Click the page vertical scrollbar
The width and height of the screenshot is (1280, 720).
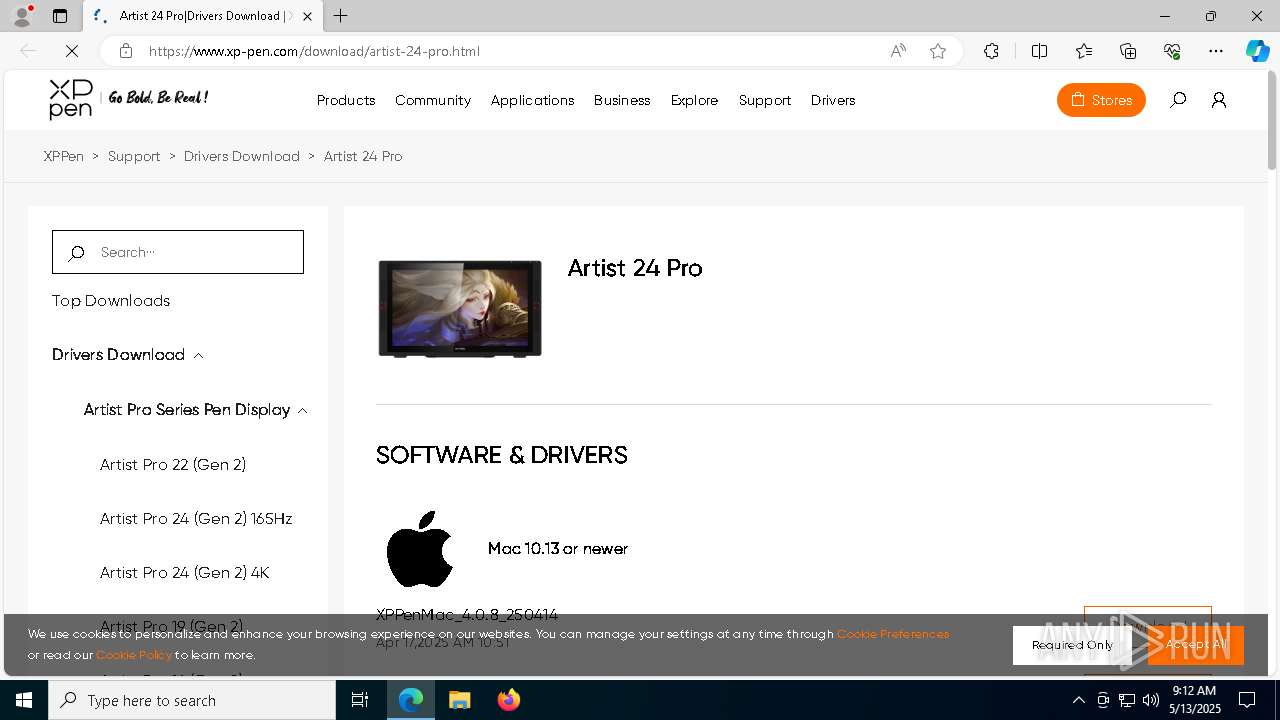pos(1272,120)
